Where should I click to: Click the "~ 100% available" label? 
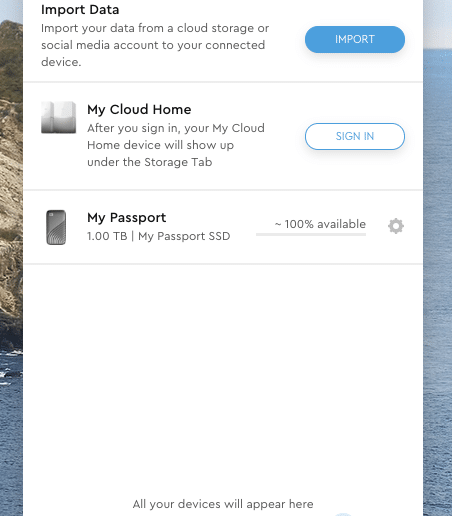click(x=320, y=224)
